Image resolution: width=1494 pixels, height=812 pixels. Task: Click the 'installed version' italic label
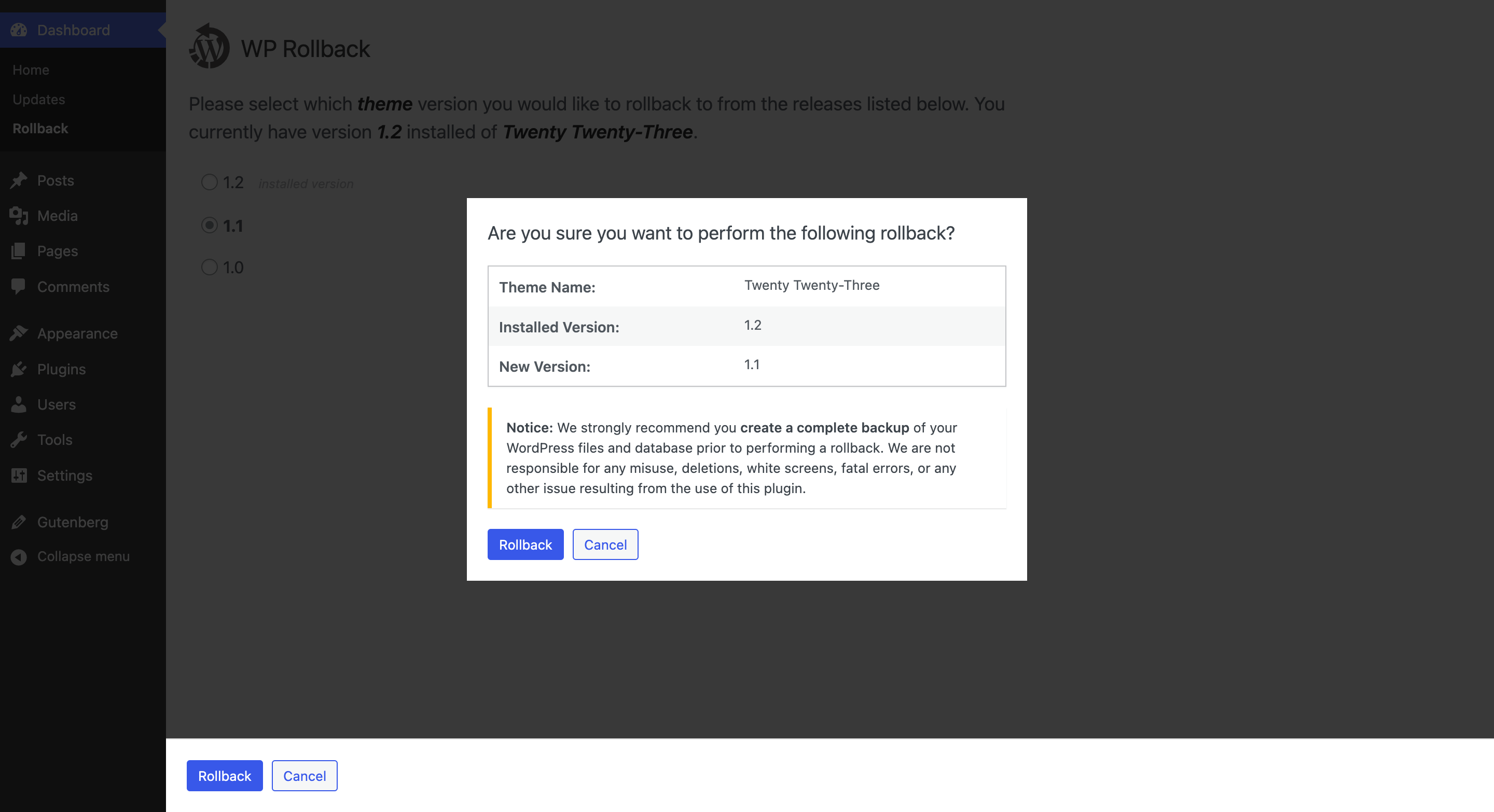[x=306, y=184]
